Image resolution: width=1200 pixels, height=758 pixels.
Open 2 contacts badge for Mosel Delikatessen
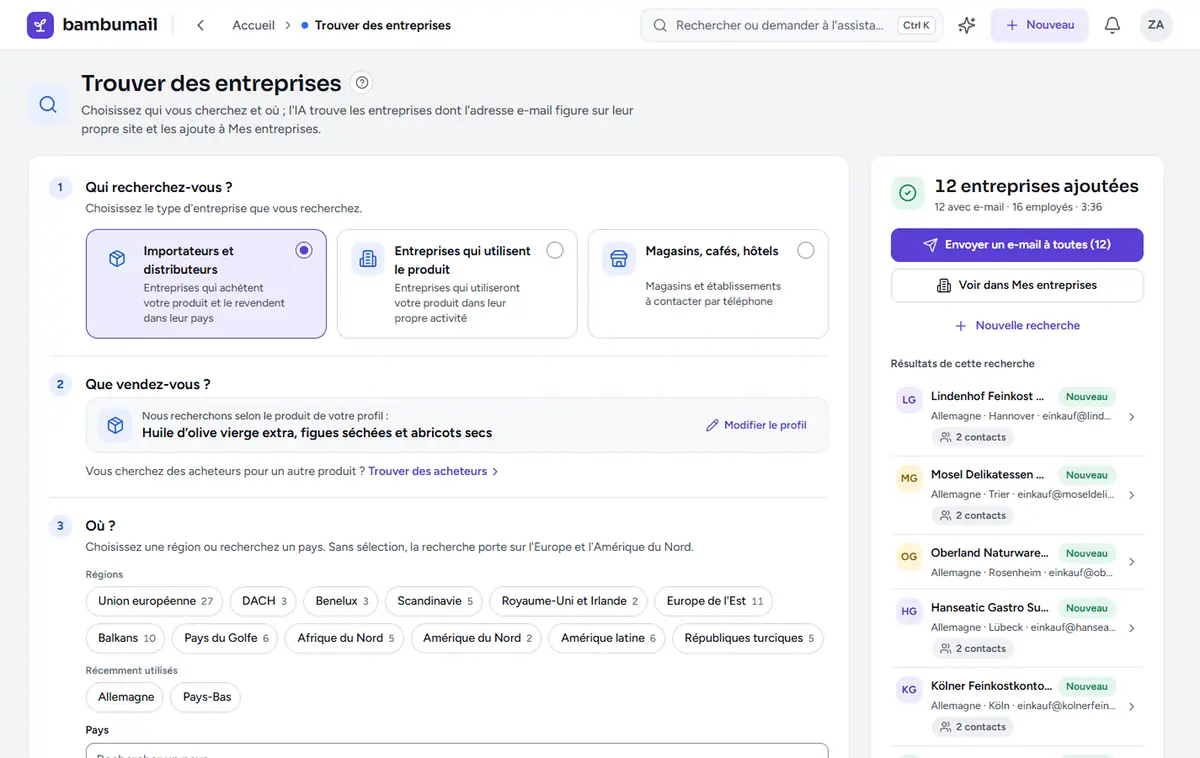click(x=971, y=515)
